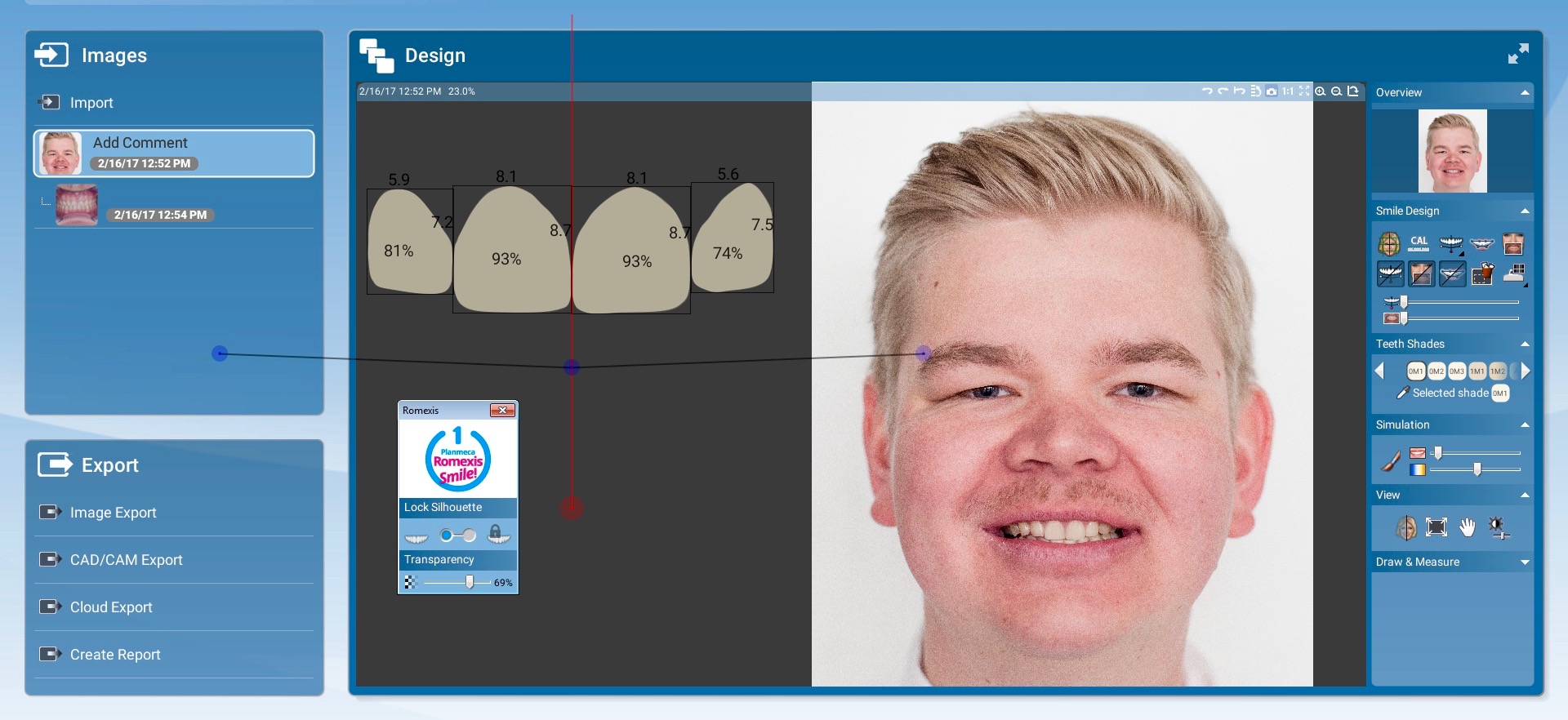The image size is (1568, 720).
Task: Select the simulation paintbrush tool
Action: pos(1390,461)
